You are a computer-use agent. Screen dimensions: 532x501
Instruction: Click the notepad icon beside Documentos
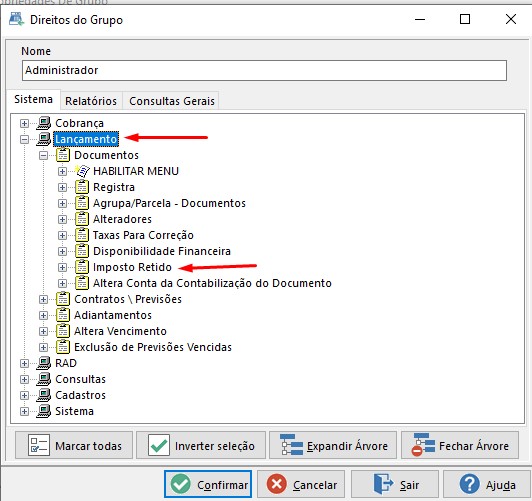coord(63,155)
